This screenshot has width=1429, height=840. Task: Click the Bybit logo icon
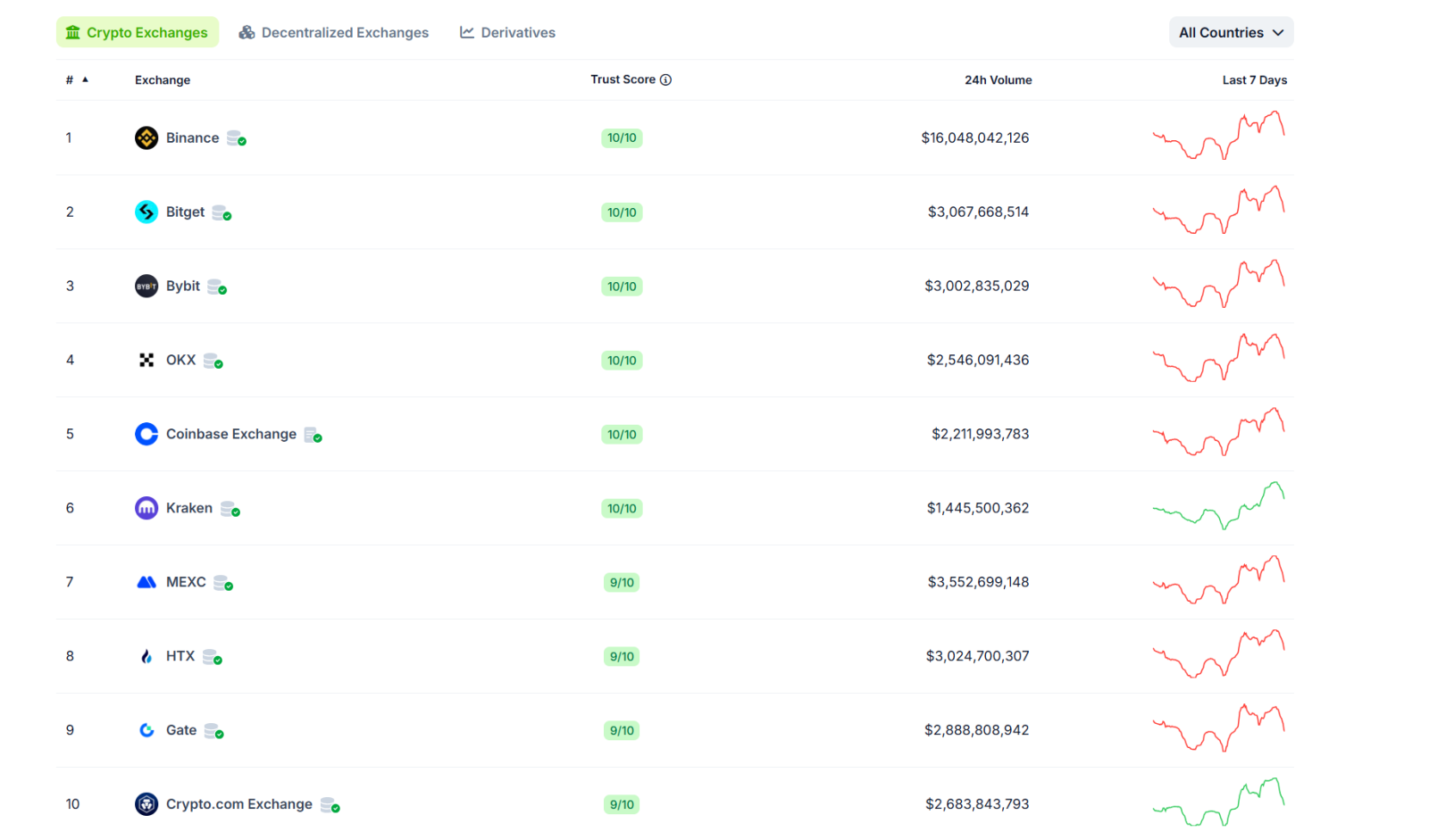(146, 286)
